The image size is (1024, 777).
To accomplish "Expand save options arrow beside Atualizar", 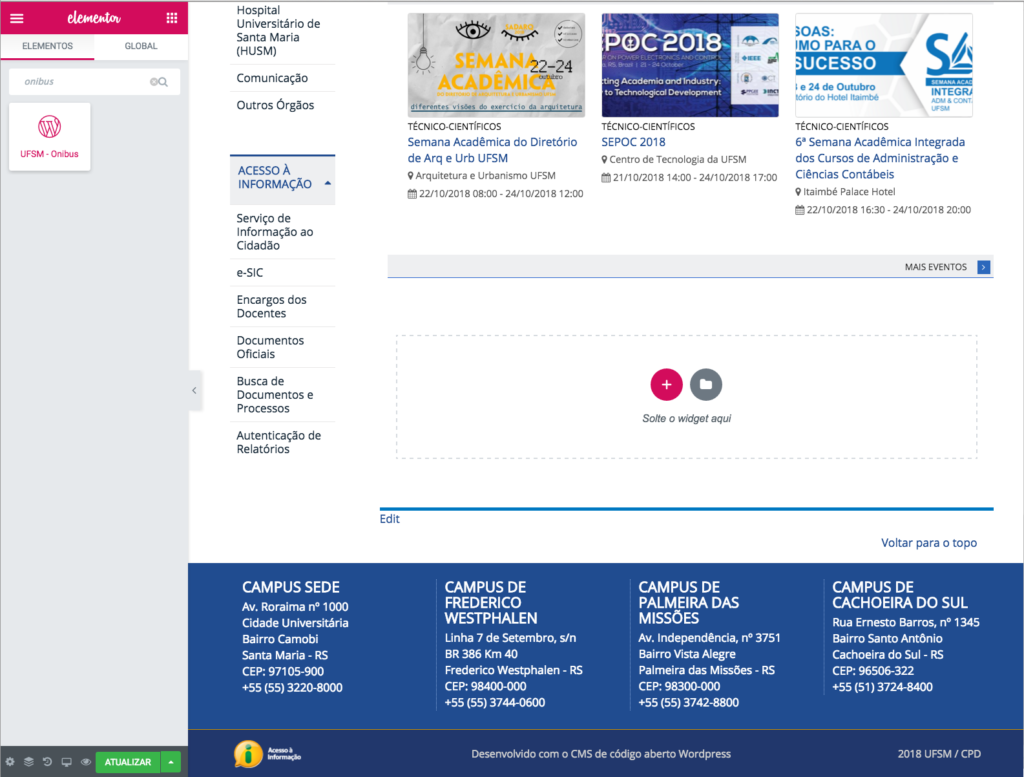I will click(x=171, y=762).
